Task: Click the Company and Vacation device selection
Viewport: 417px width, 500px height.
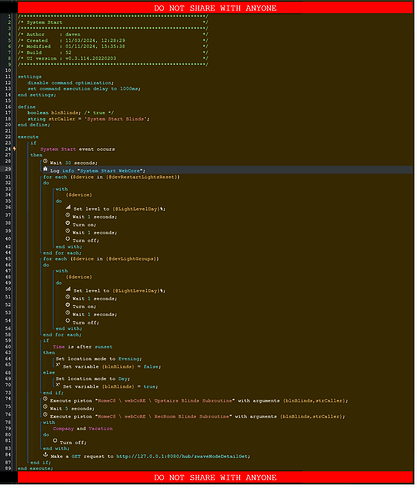Action: click(83, 429)
